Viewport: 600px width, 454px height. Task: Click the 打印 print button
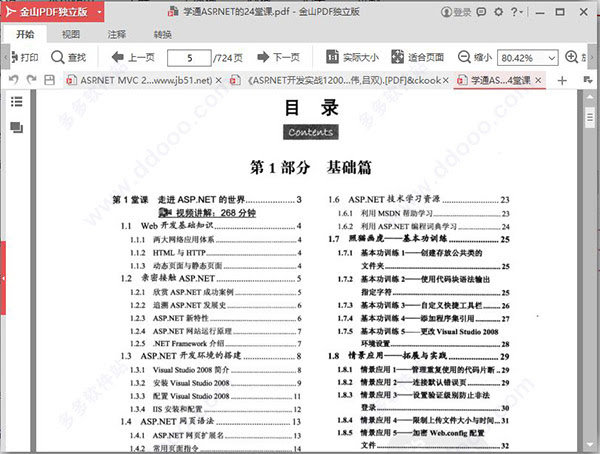[25, 57]
